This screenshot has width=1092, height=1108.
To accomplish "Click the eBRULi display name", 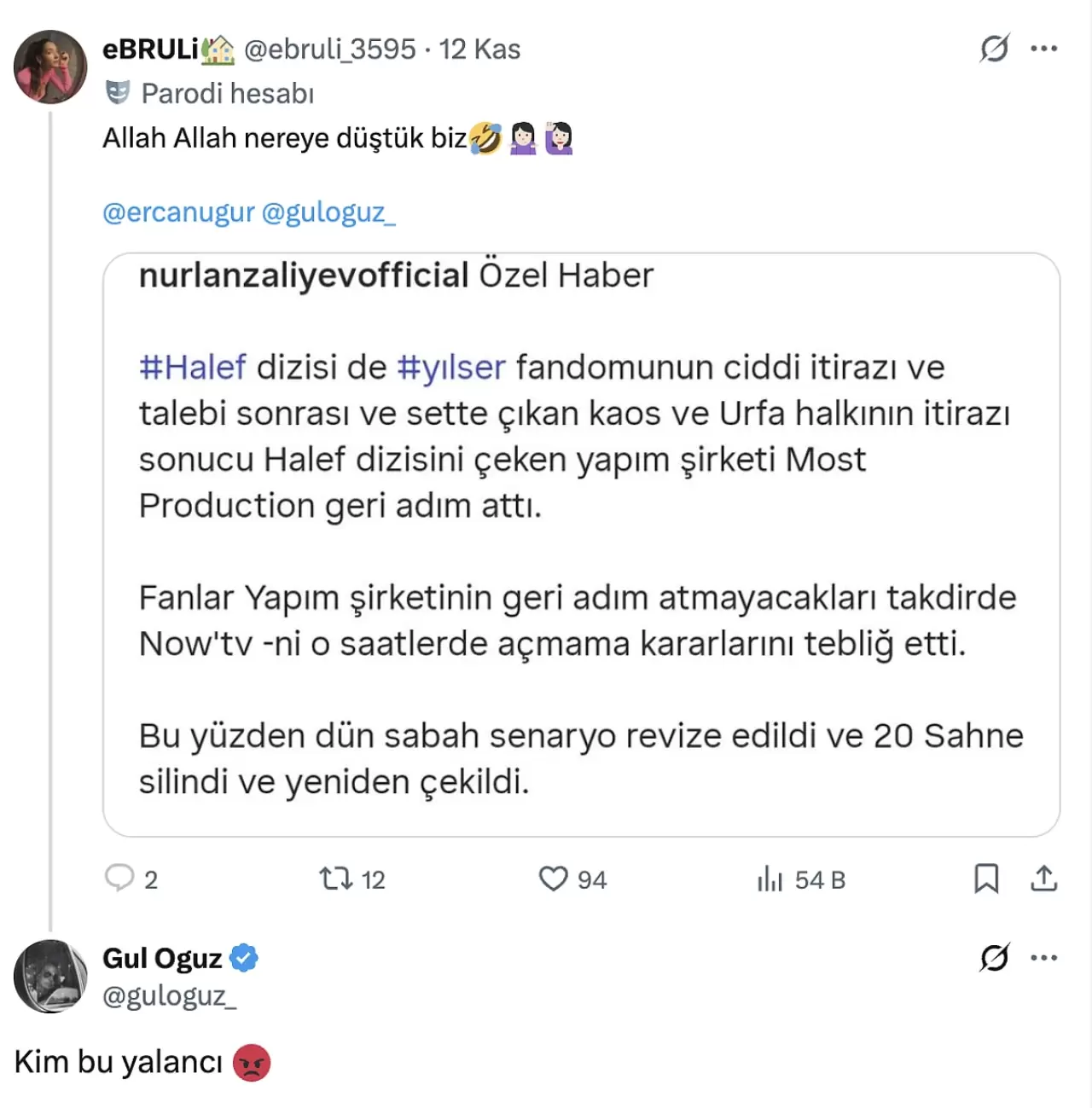I will click(151, 49).
